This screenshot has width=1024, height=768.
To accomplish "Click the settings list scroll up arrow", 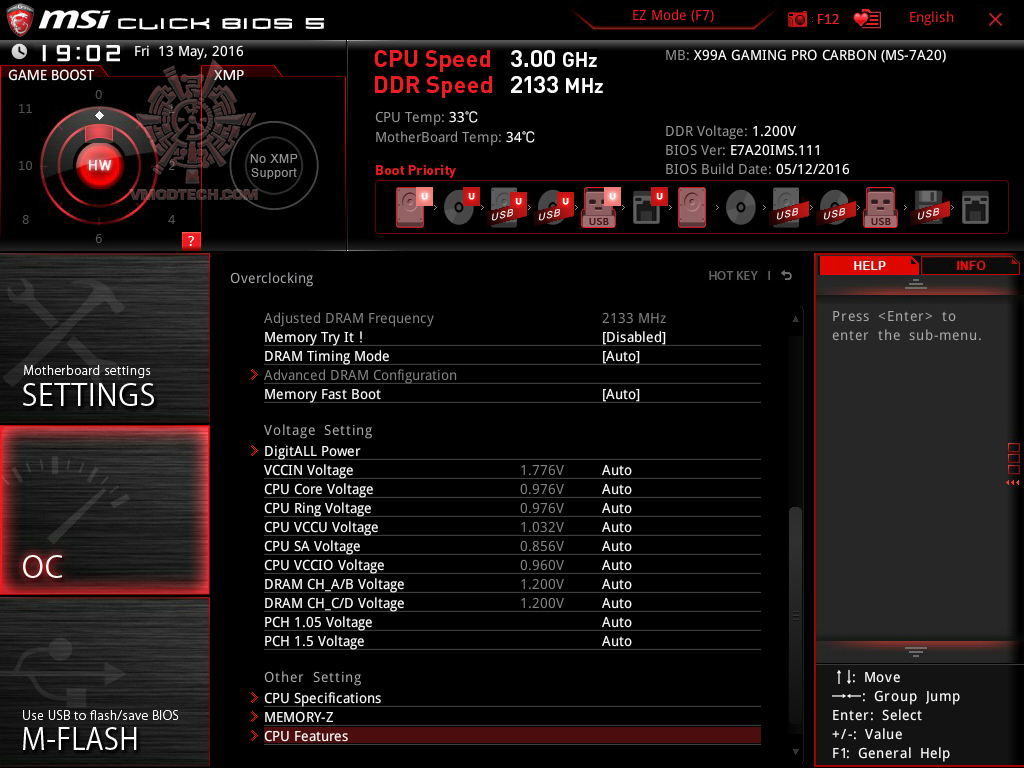I will coord(795,319).
